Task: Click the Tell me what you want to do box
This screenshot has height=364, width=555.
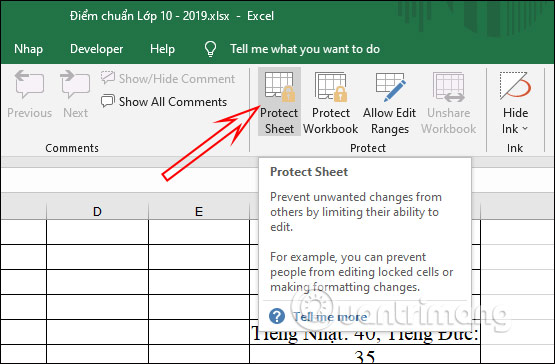Action: [305, 49]
